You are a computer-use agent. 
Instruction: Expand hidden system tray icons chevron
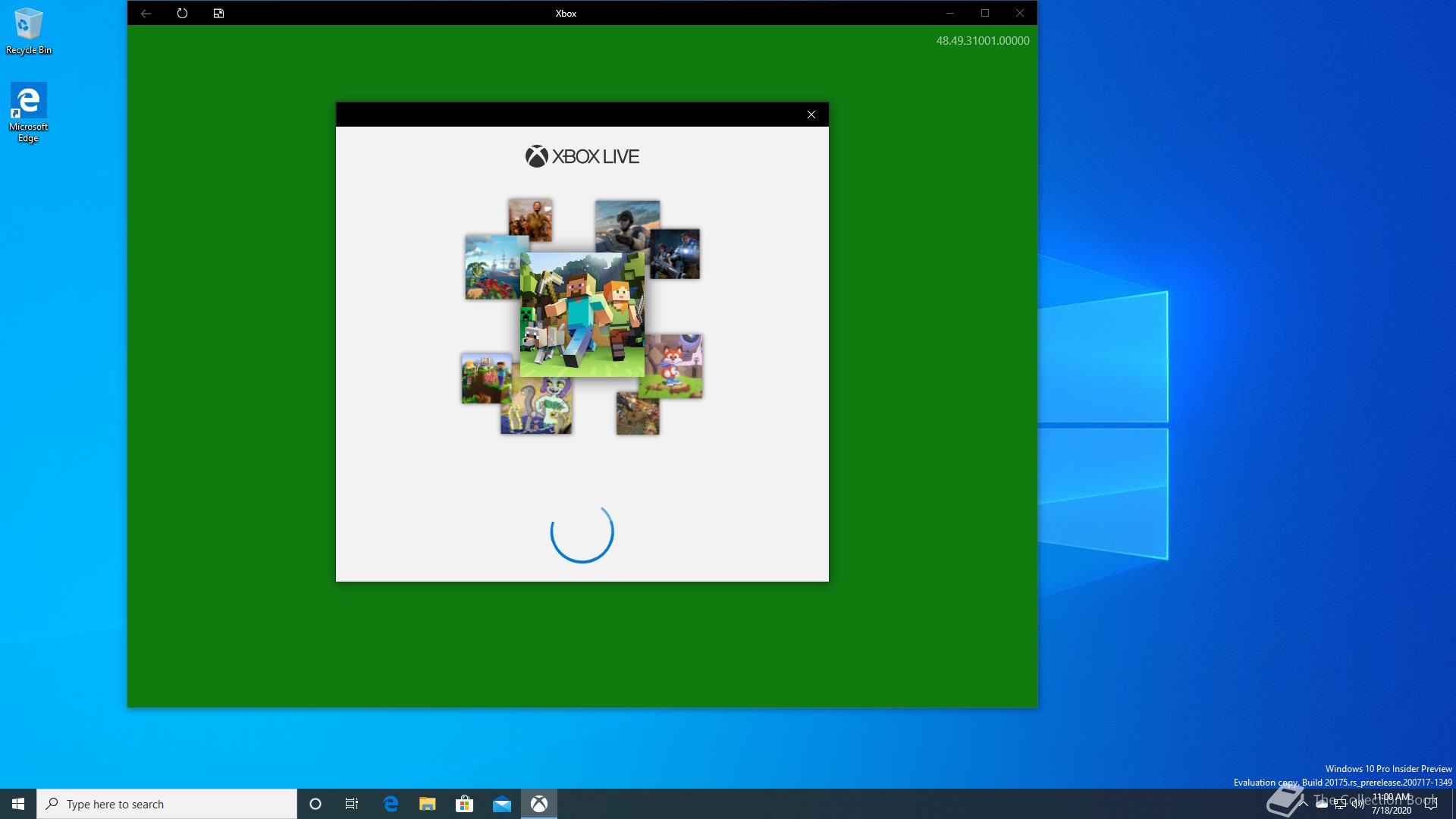[x=1304, y=803]
